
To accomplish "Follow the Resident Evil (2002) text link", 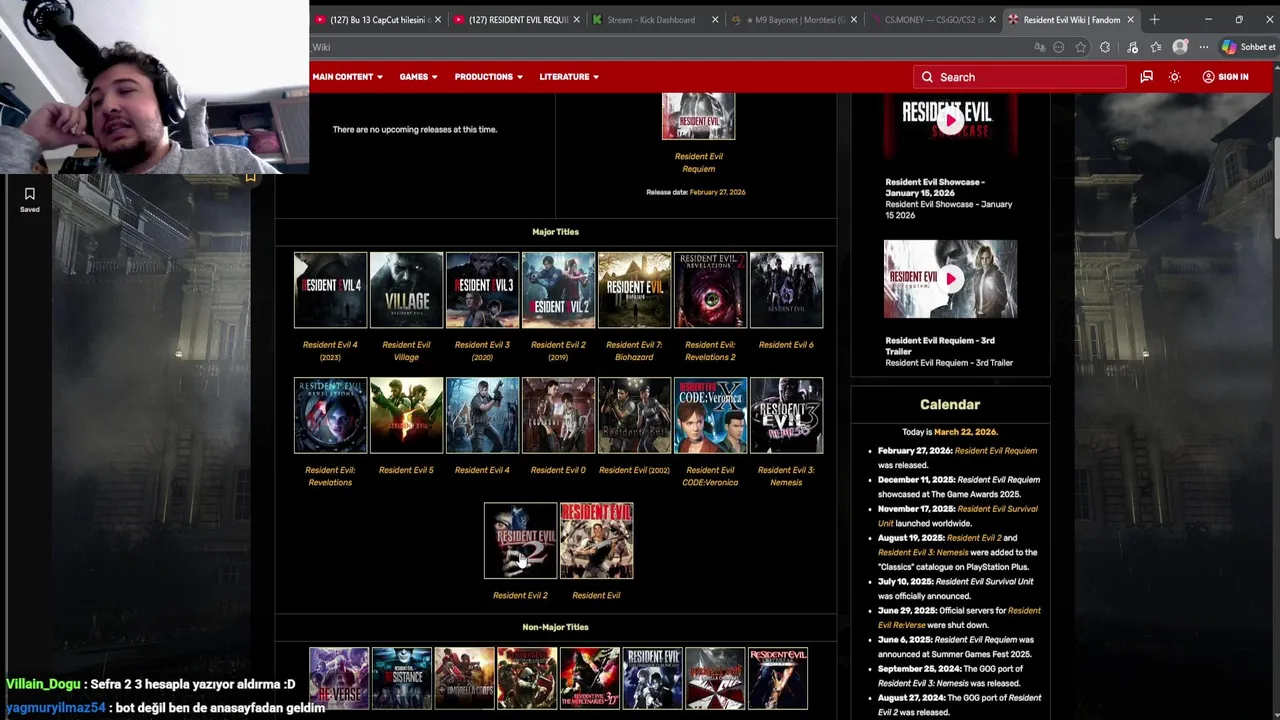I will pos(634,470).
